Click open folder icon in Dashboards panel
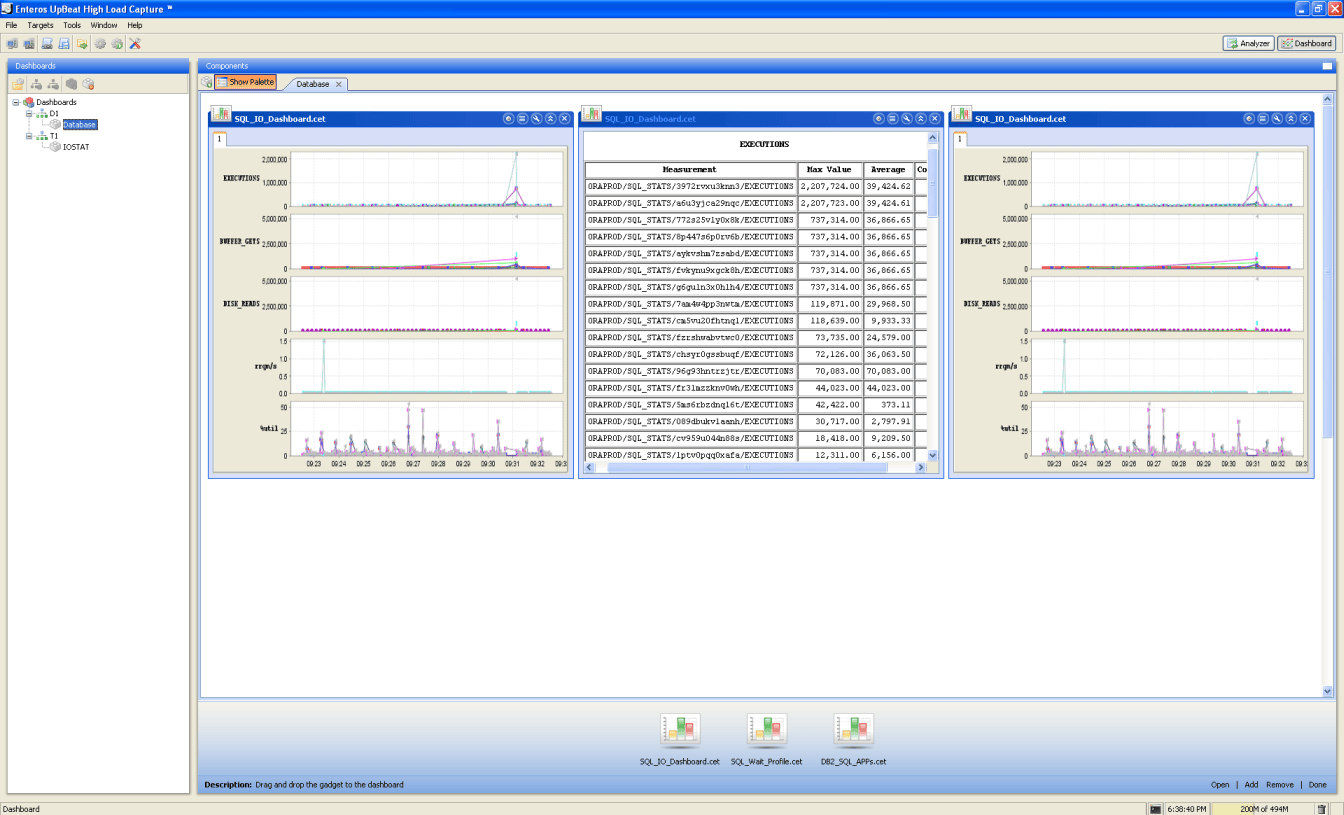Viewport: 1344px width, 815px height. [18, 84]
